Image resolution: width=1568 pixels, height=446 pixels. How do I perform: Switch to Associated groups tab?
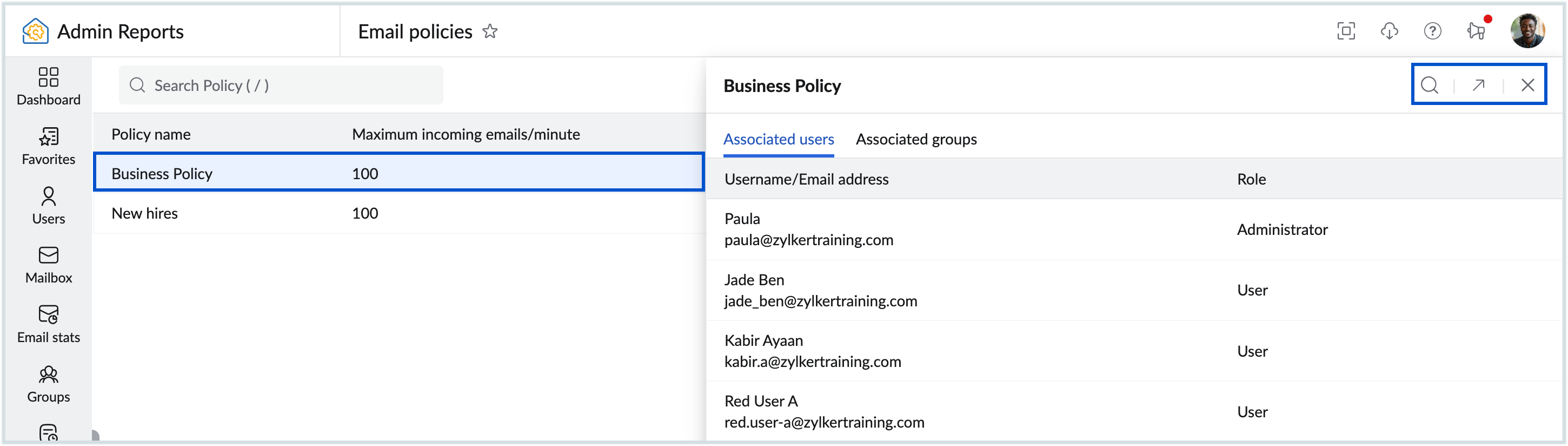point(915,140)
